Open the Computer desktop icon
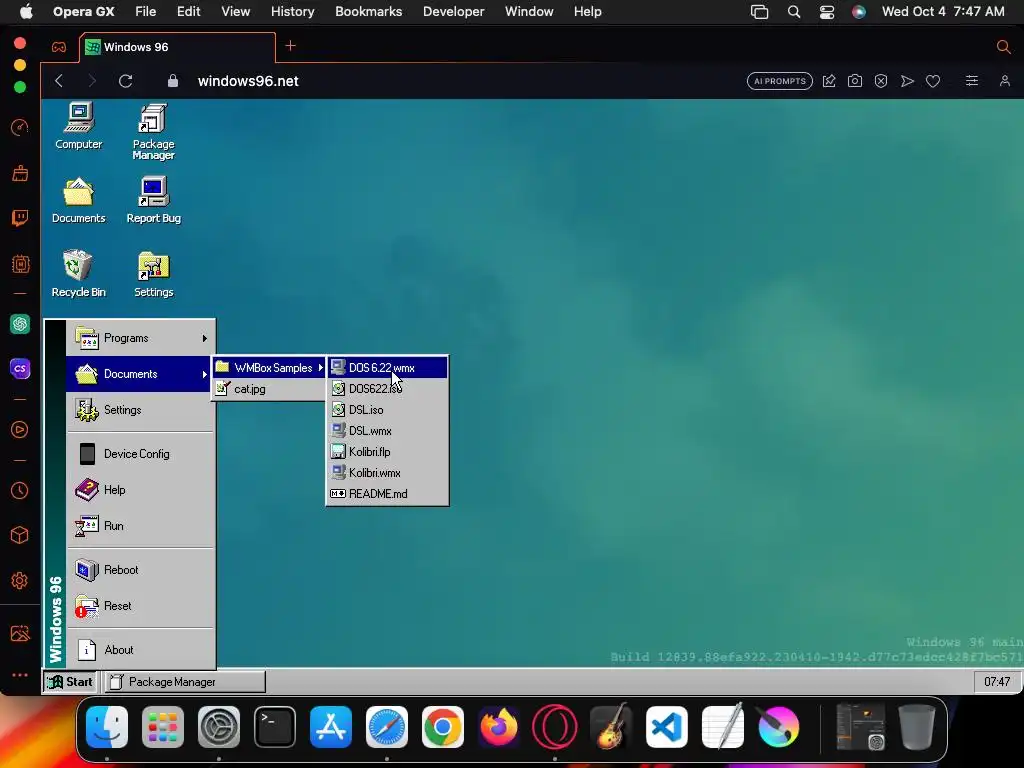The height and width of the screenshot is (768, 1024). tap(79, 126)
